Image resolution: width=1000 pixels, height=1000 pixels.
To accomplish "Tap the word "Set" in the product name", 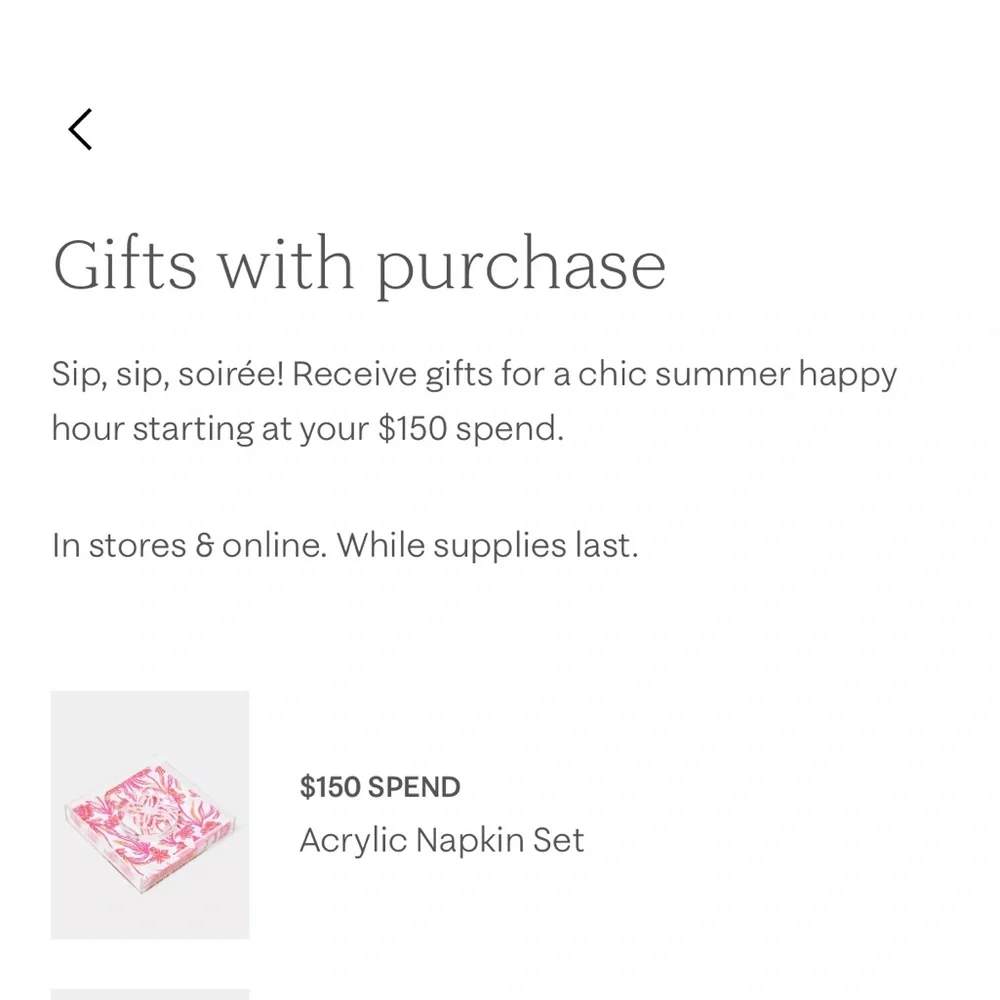I will [x=559, y=840].
